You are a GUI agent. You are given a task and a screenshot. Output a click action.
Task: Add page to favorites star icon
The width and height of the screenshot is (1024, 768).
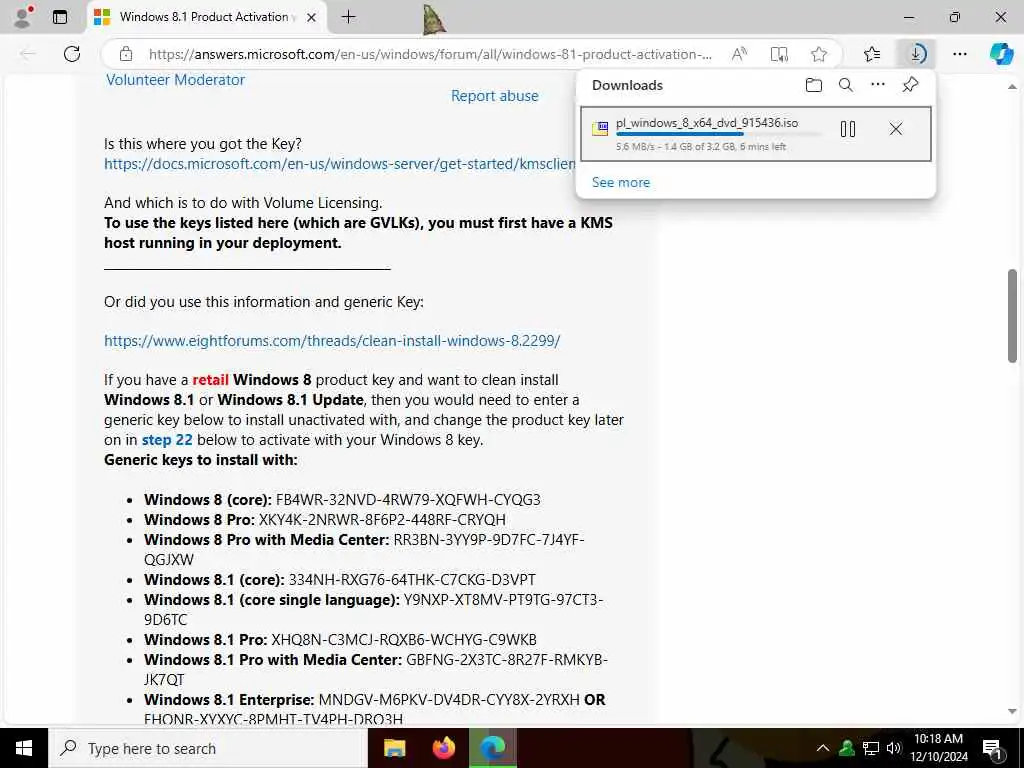[818, 54]
